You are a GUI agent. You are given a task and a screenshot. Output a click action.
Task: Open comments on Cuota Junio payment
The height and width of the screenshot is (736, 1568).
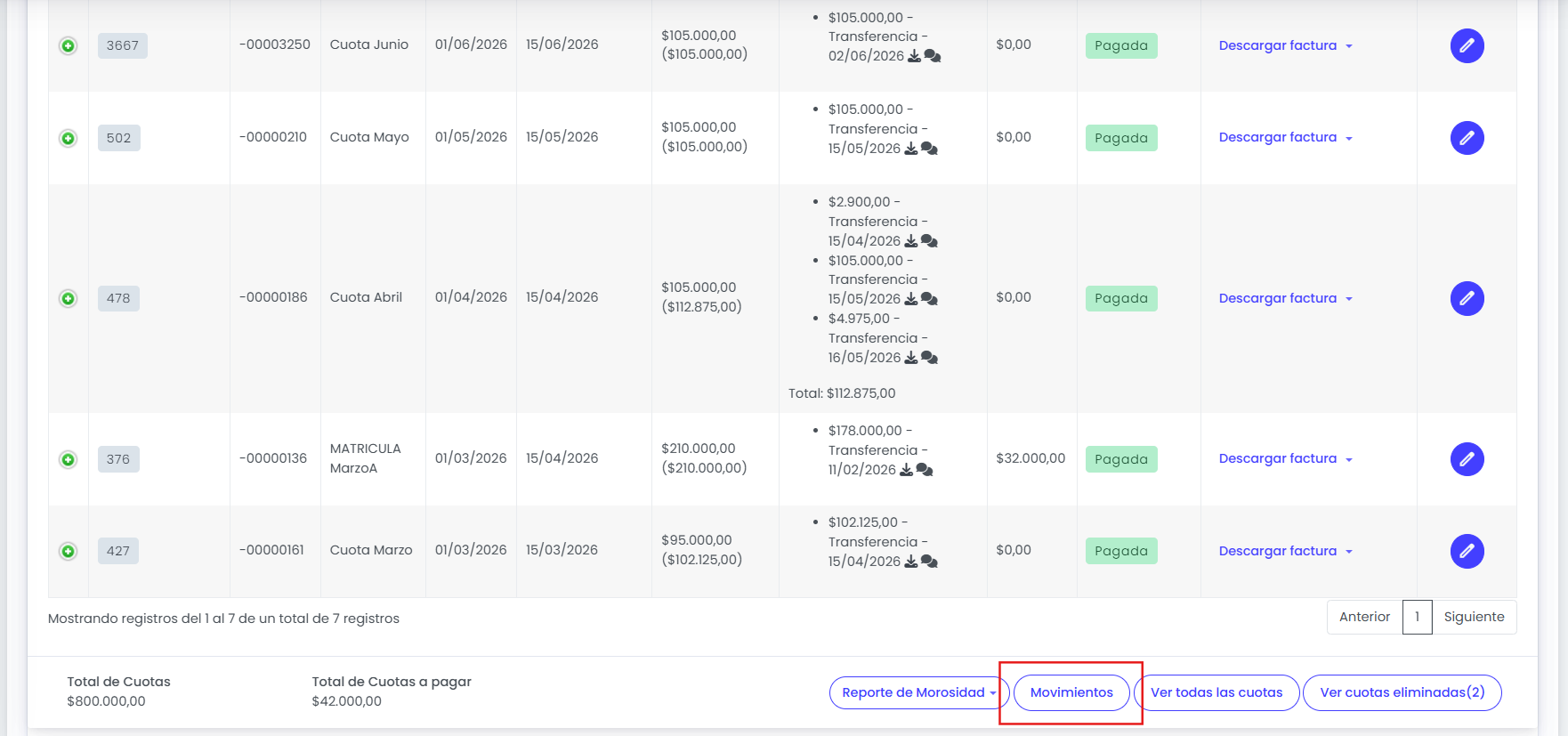pos(933,56)
